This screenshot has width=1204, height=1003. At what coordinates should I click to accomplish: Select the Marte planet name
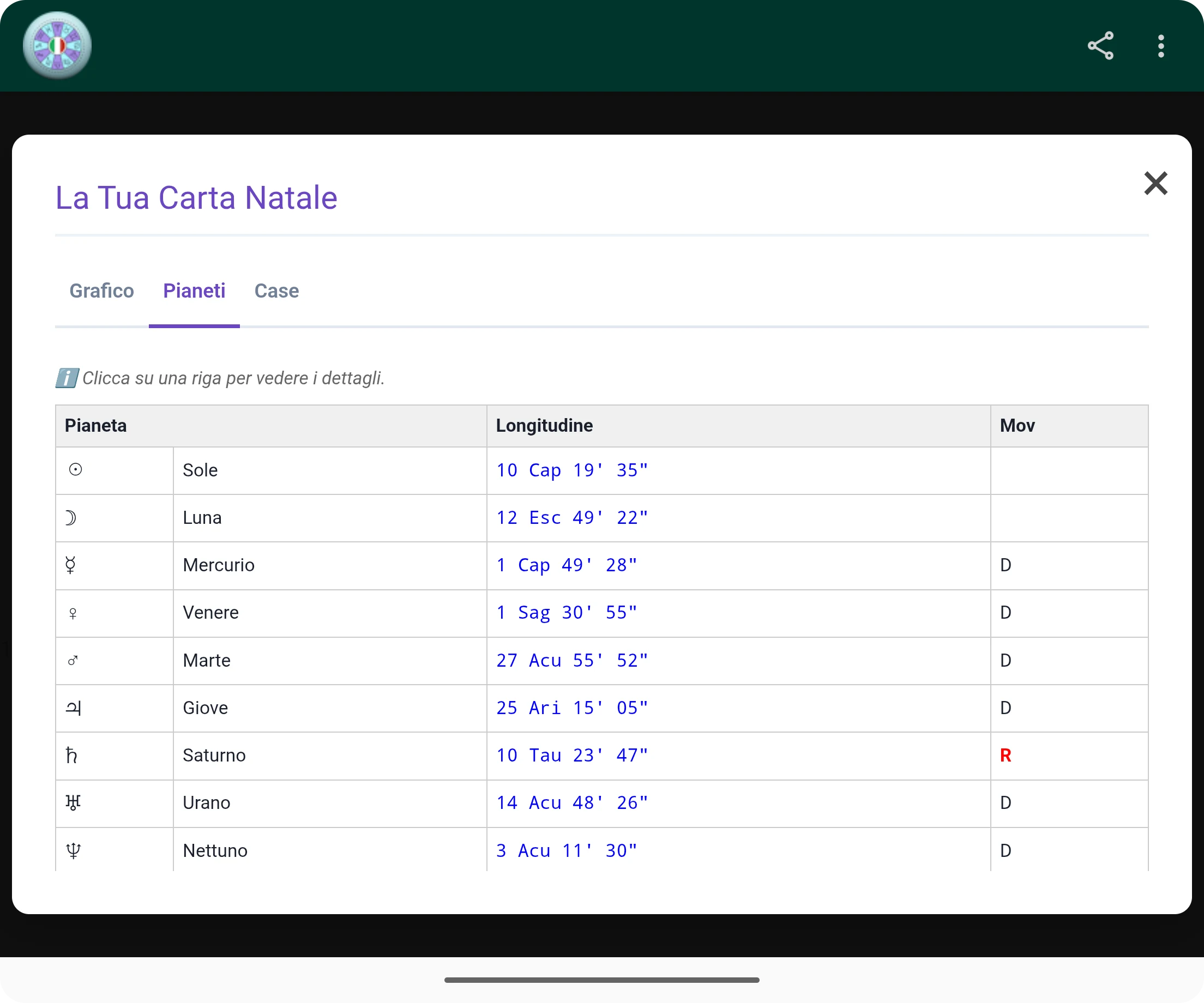(207, 660)
